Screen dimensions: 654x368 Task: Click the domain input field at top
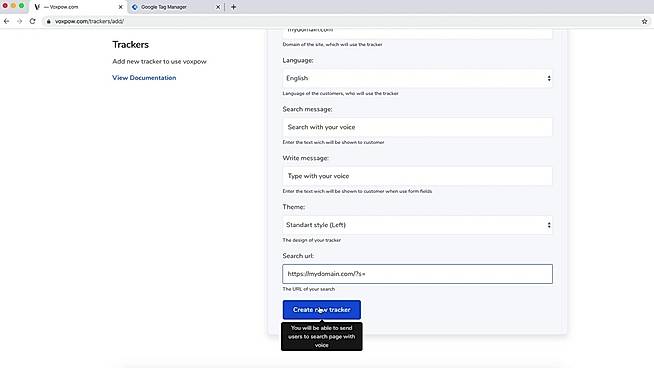(x=418, y=33)
